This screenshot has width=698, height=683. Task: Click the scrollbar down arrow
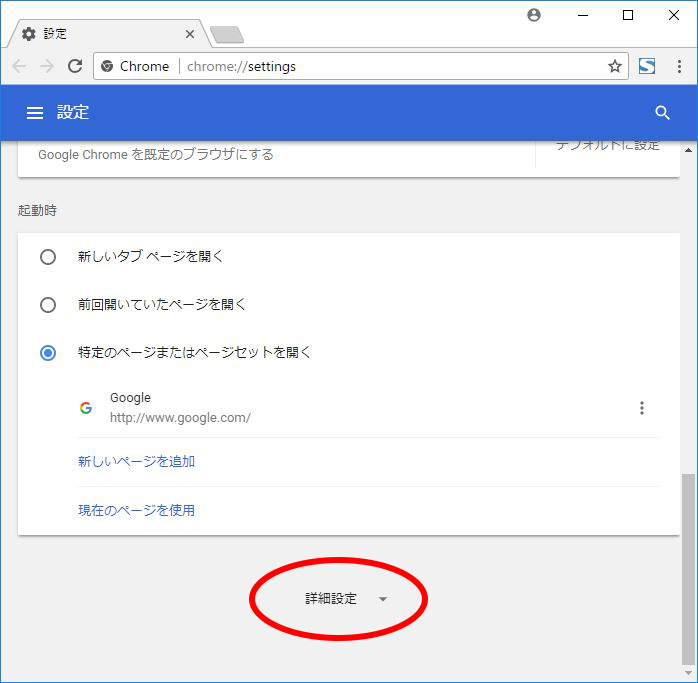pos(689,673)
